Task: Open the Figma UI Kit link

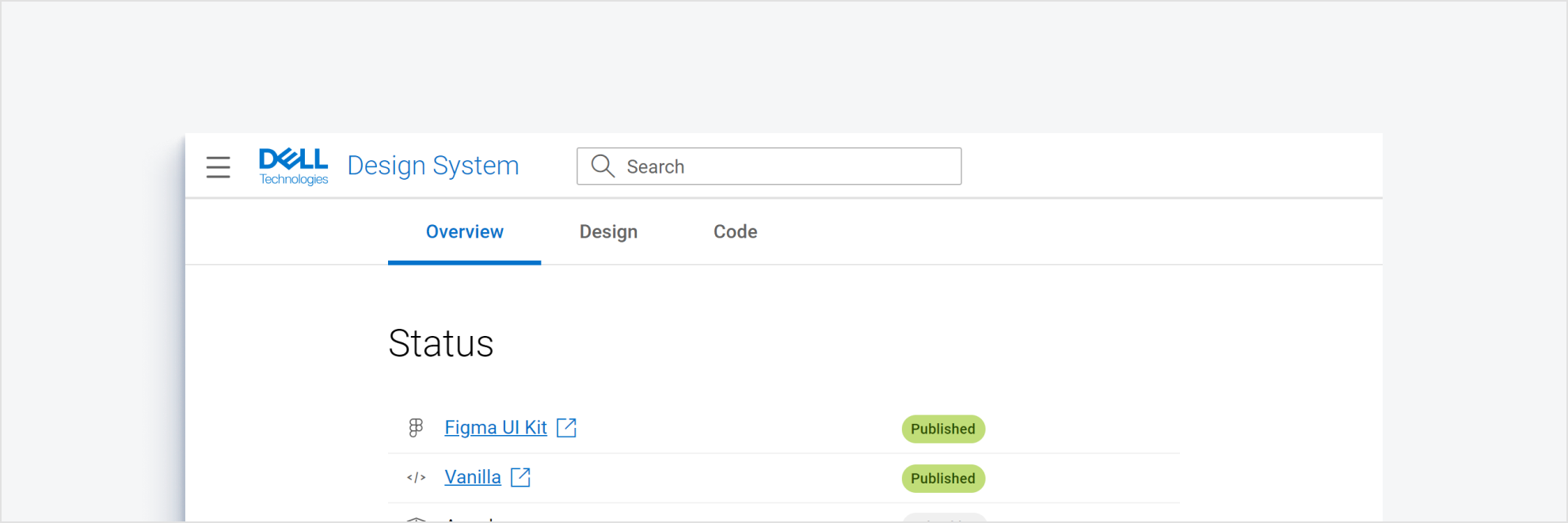Action: click(496, 428)
